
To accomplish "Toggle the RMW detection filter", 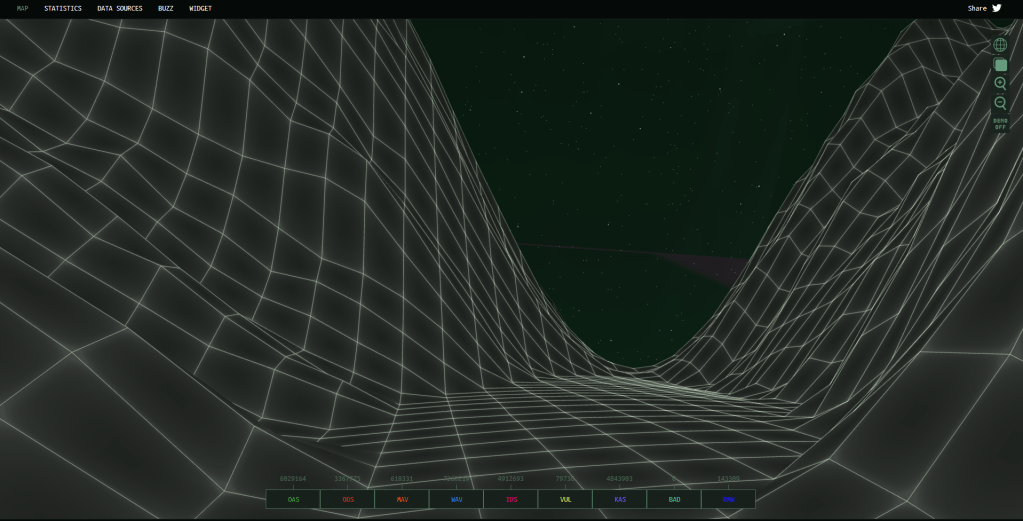I will pos(728,499).
